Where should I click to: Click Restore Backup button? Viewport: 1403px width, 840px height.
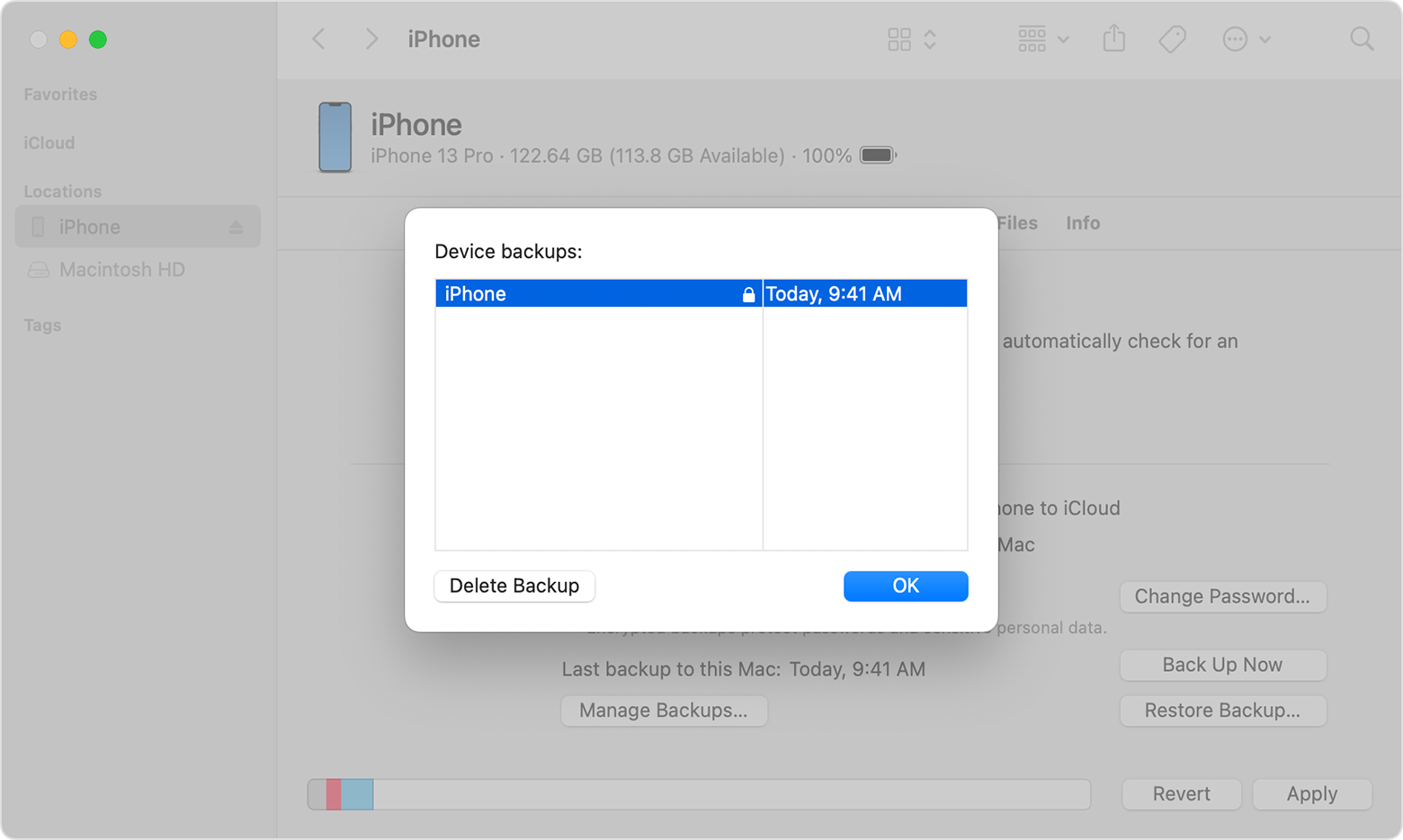(x=1222, y=710)
